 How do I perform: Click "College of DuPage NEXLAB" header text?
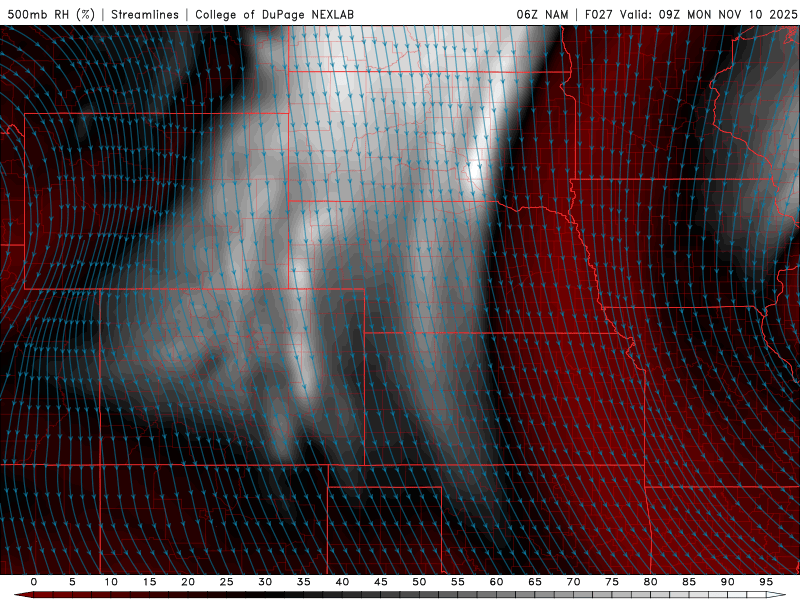274,14
